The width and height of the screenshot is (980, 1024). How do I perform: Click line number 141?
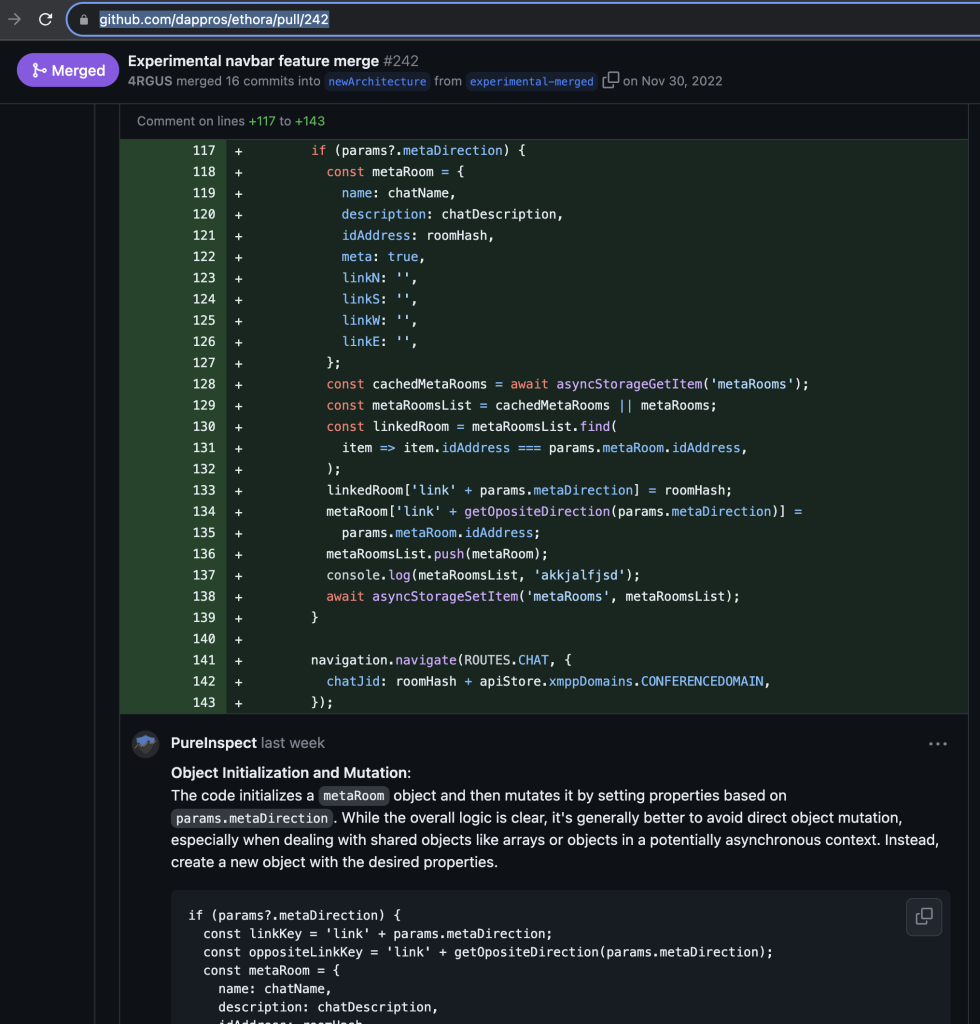pos(204,660)
